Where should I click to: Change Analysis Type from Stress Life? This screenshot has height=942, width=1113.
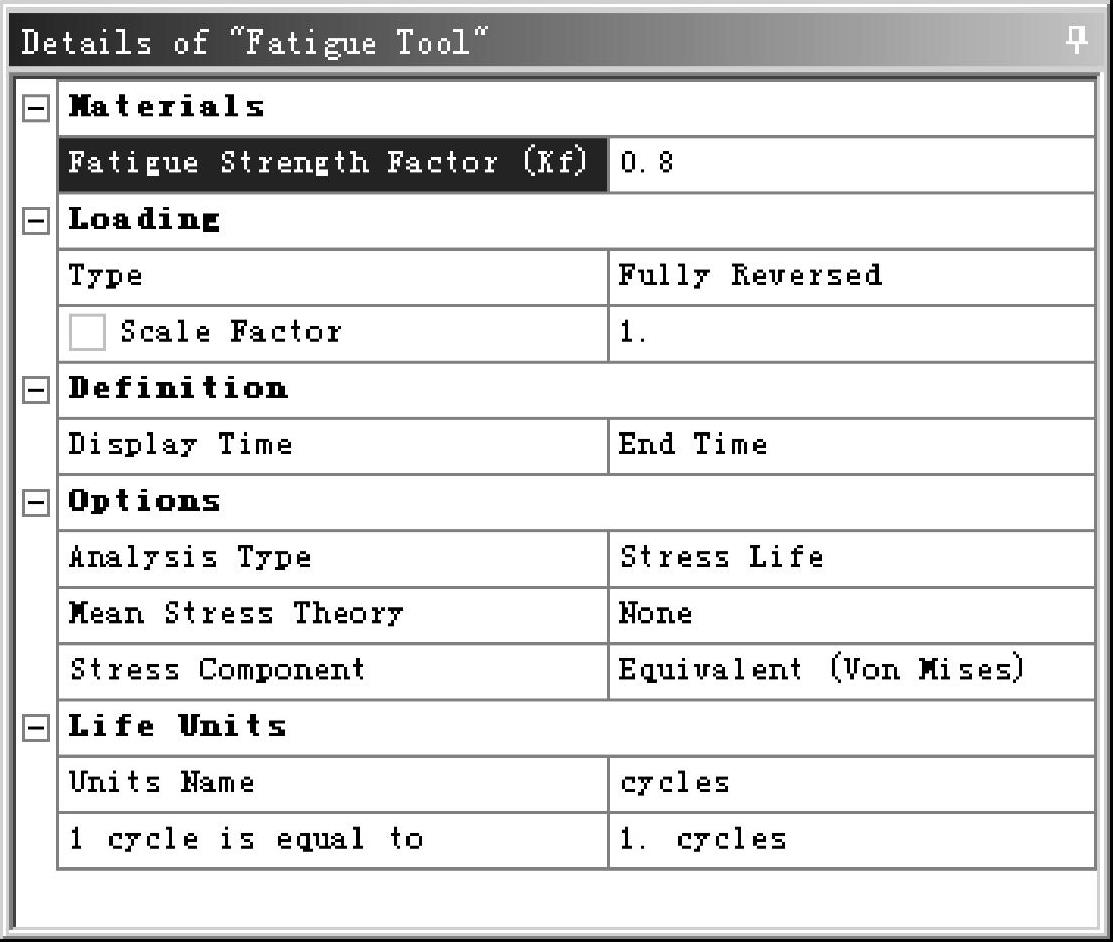click(850, 558)
